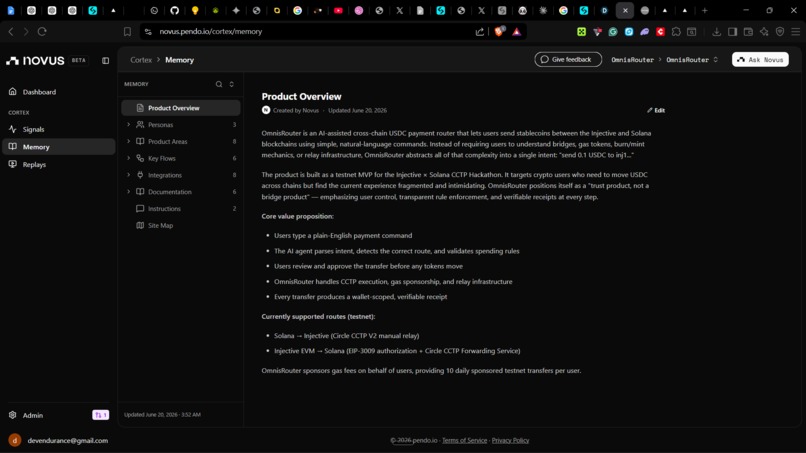Open Signals in the Cortex section
Image resolution: width=806 pixels, height=453 pixels.
(x=33, y=130)
